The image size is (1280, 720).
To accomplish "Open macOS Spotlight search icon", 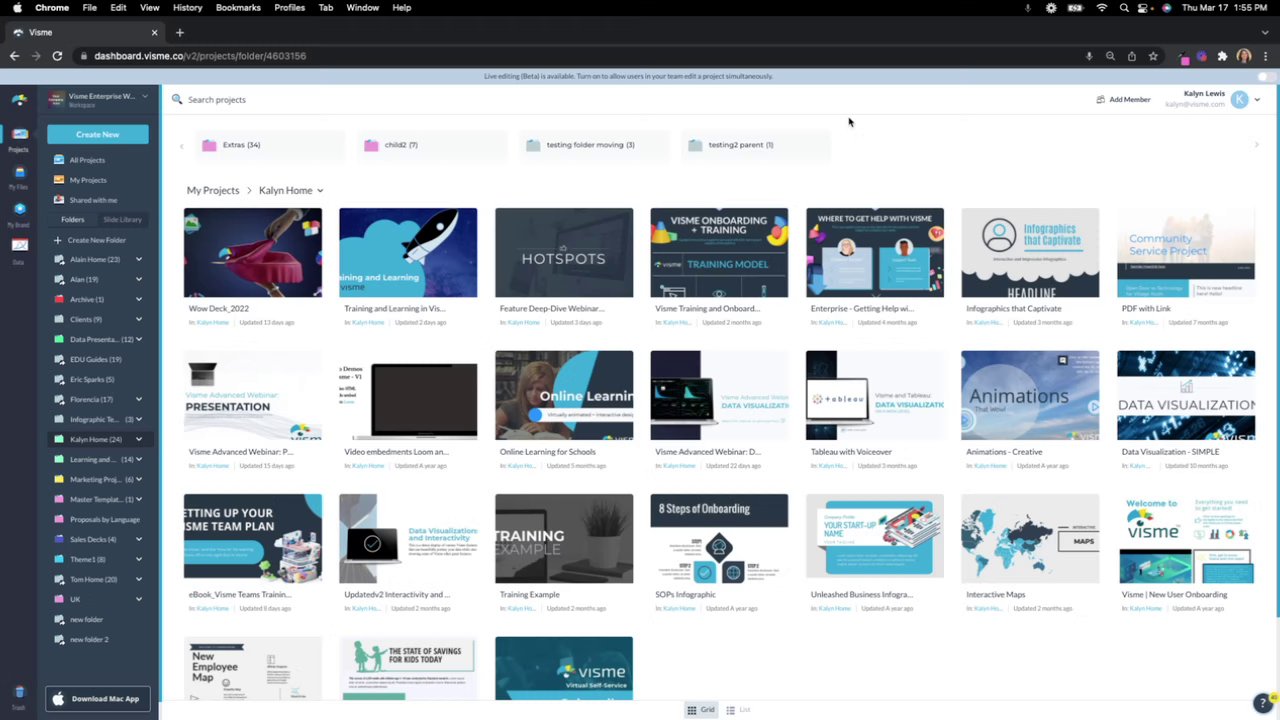I will 1124,8.
